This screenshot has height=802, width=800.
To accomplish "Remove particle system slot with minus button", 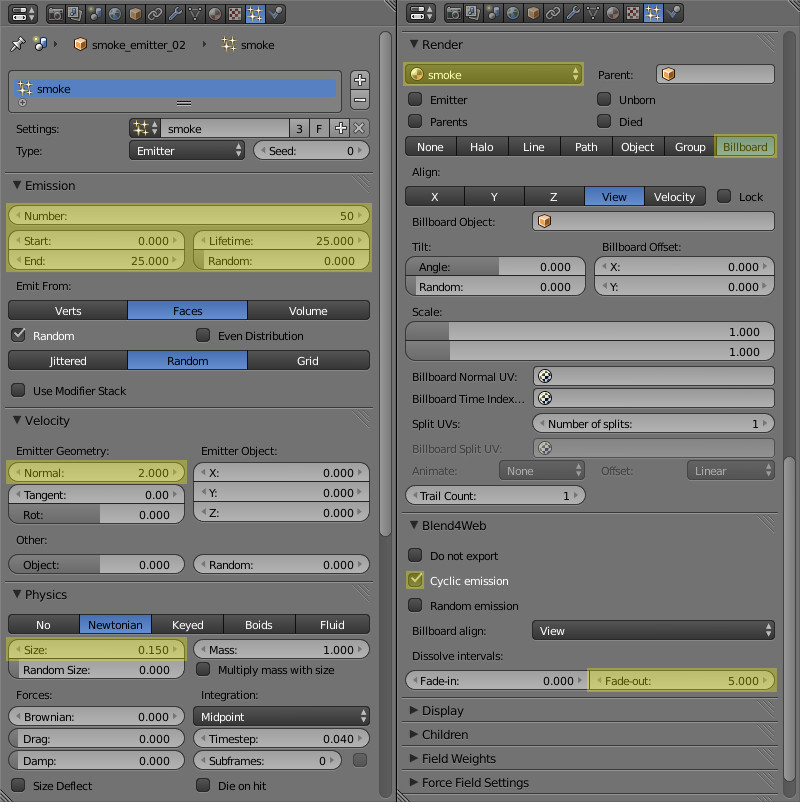I will (360, 100).
